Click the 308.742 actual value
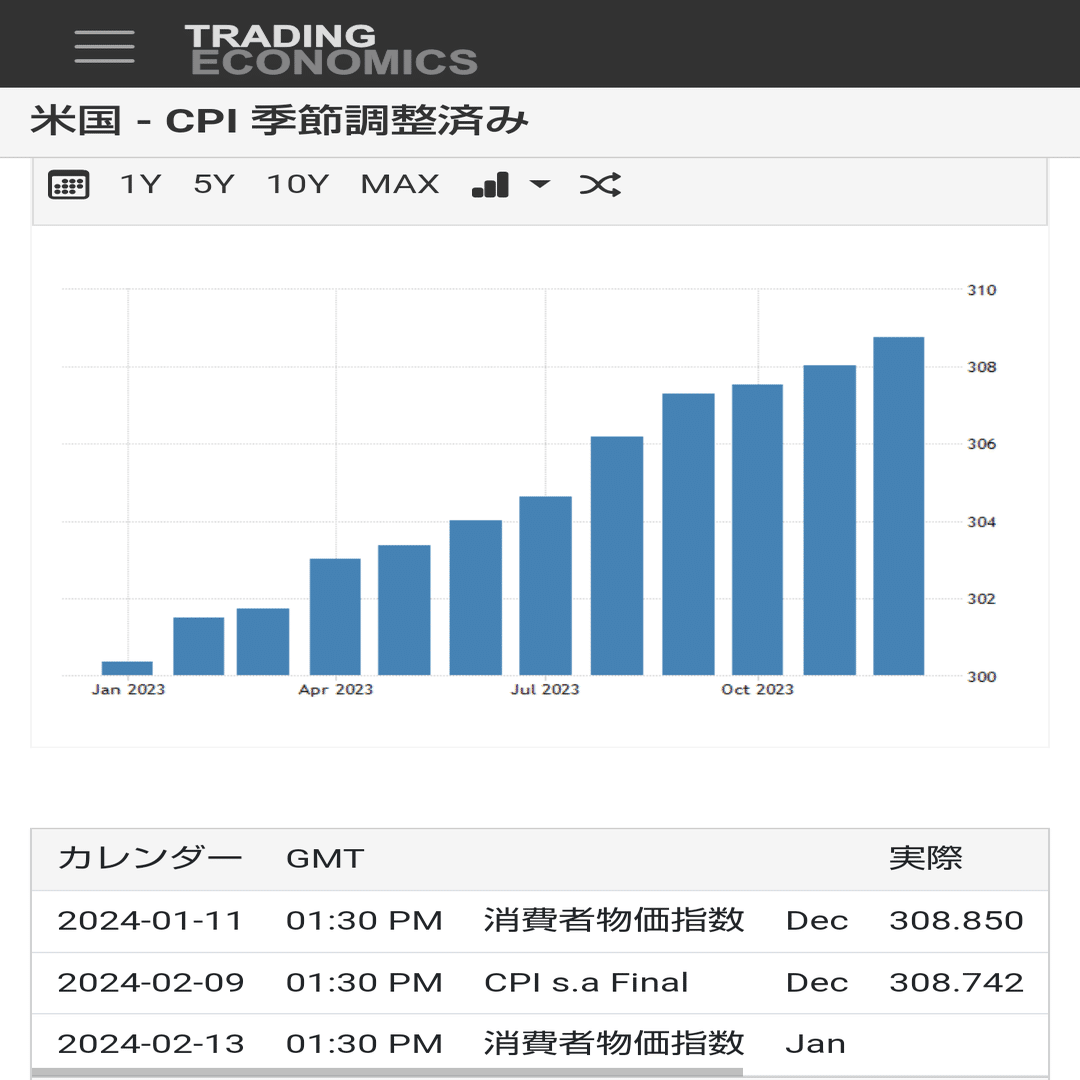 coord(956,983)
